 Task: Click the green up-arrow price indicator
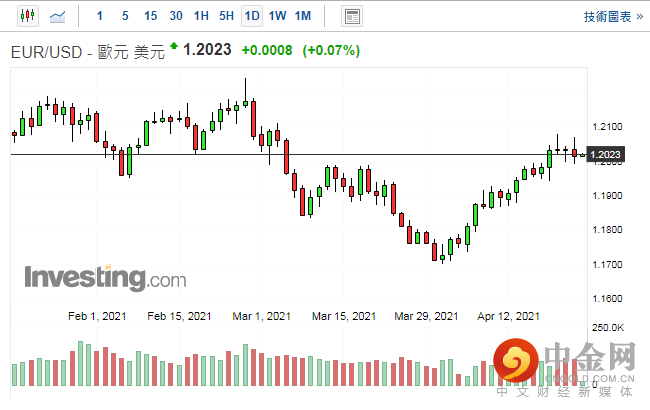[174, 46]
